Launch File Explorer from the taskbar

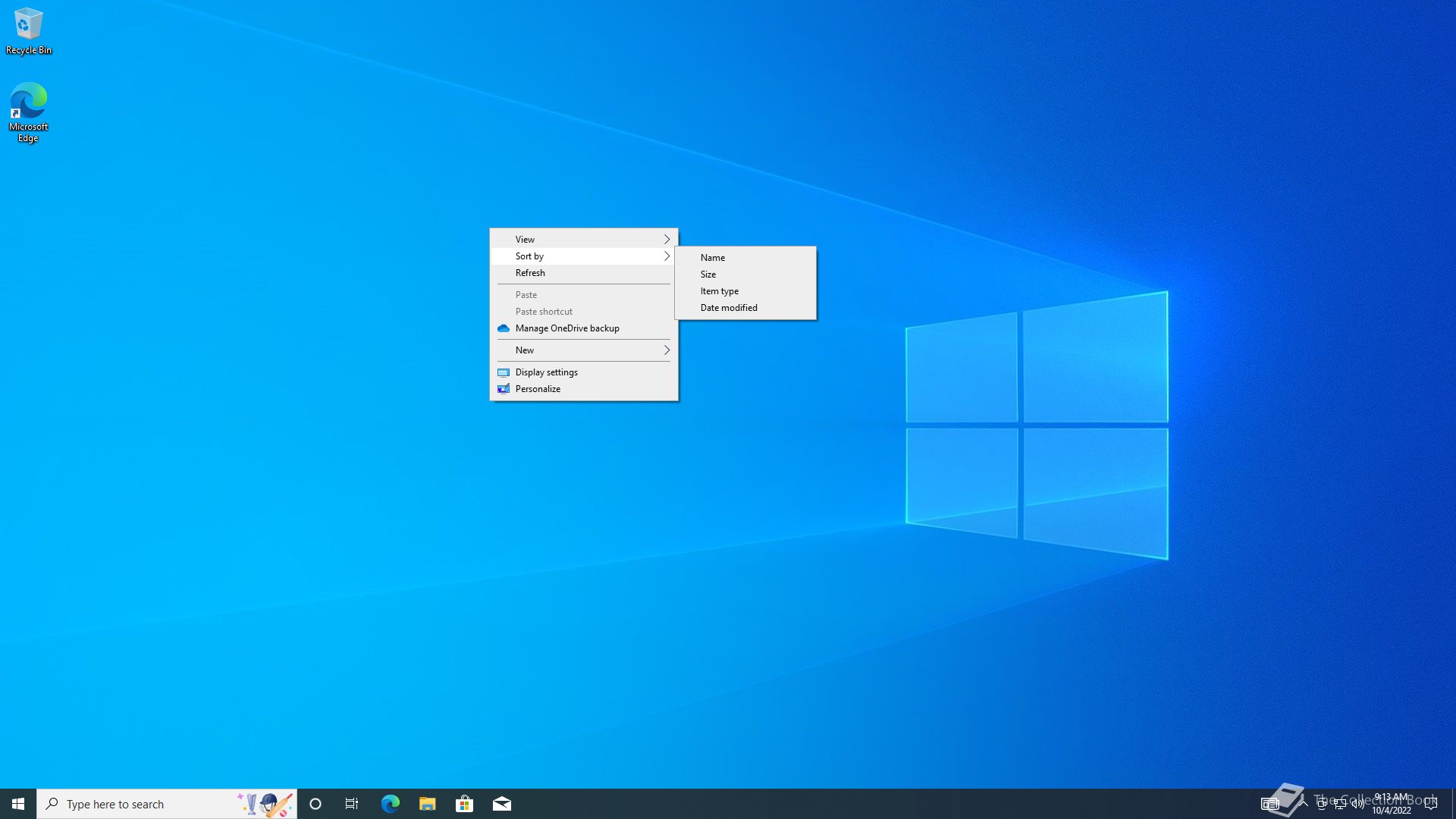[x=427, y=804]
